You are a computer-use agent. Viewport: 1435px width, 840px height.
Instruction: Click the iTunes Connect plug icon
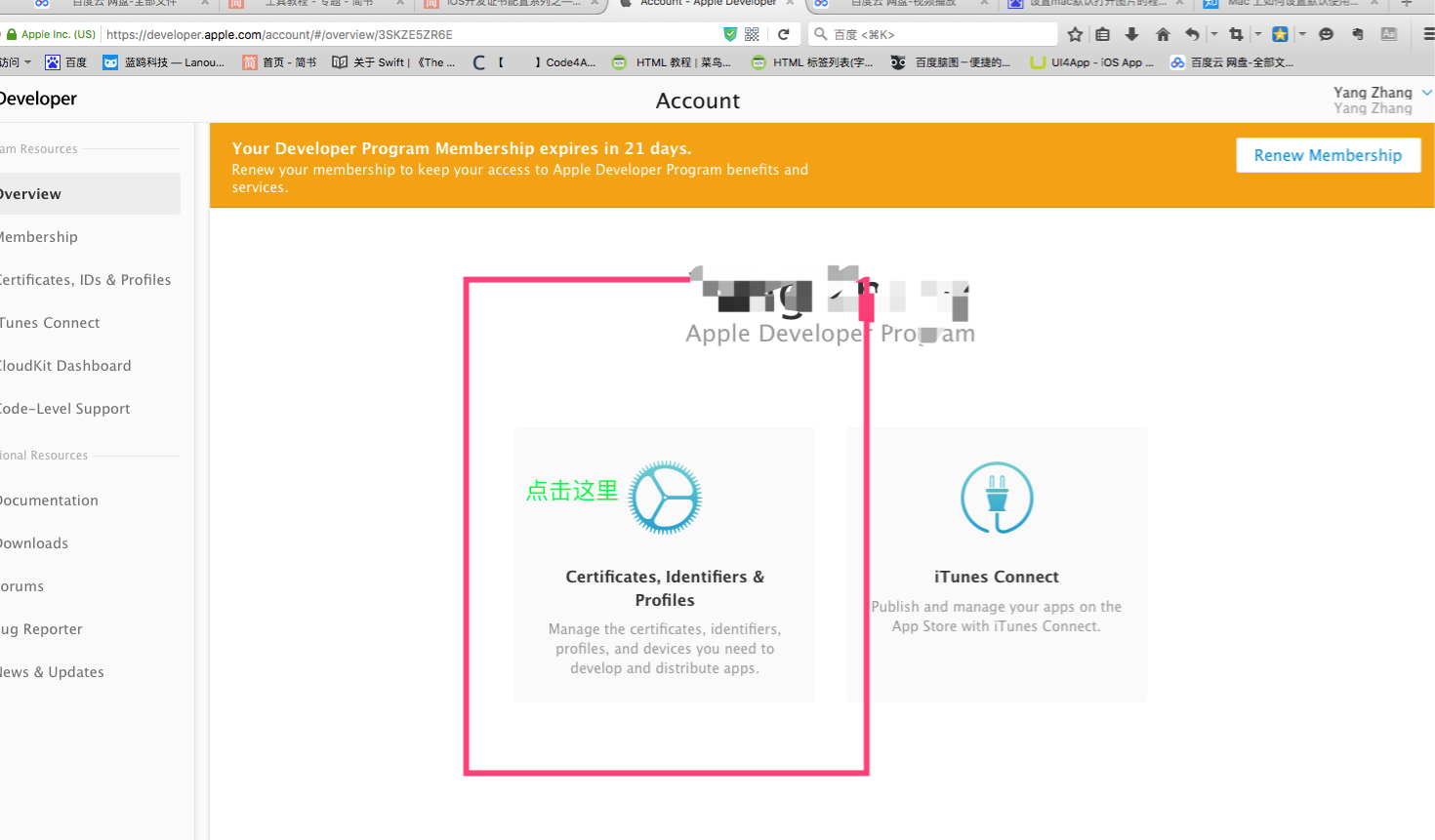pyautogui.click(x=997, y=498)
